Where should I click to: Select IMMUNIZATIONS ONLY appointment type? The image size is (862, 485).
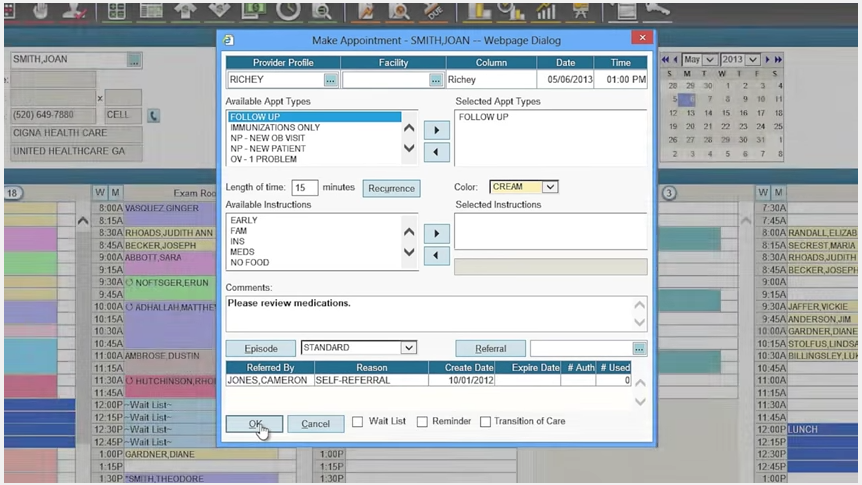tap(275, 128)
